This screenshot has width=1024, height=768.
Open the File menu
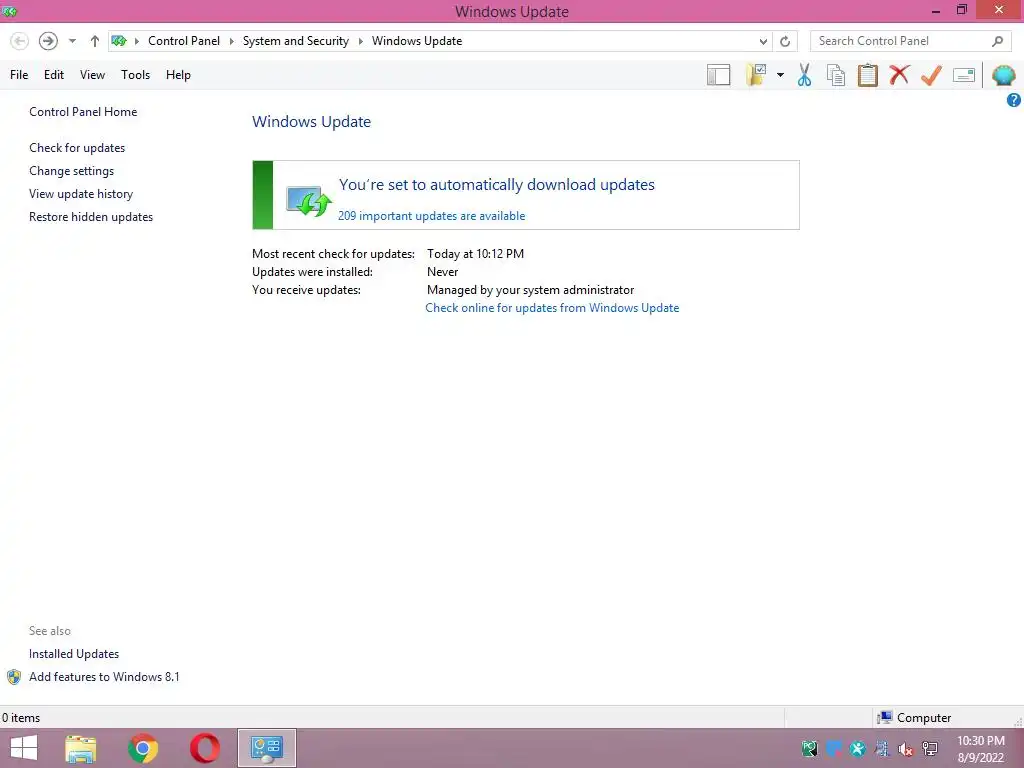click(19, 74)
